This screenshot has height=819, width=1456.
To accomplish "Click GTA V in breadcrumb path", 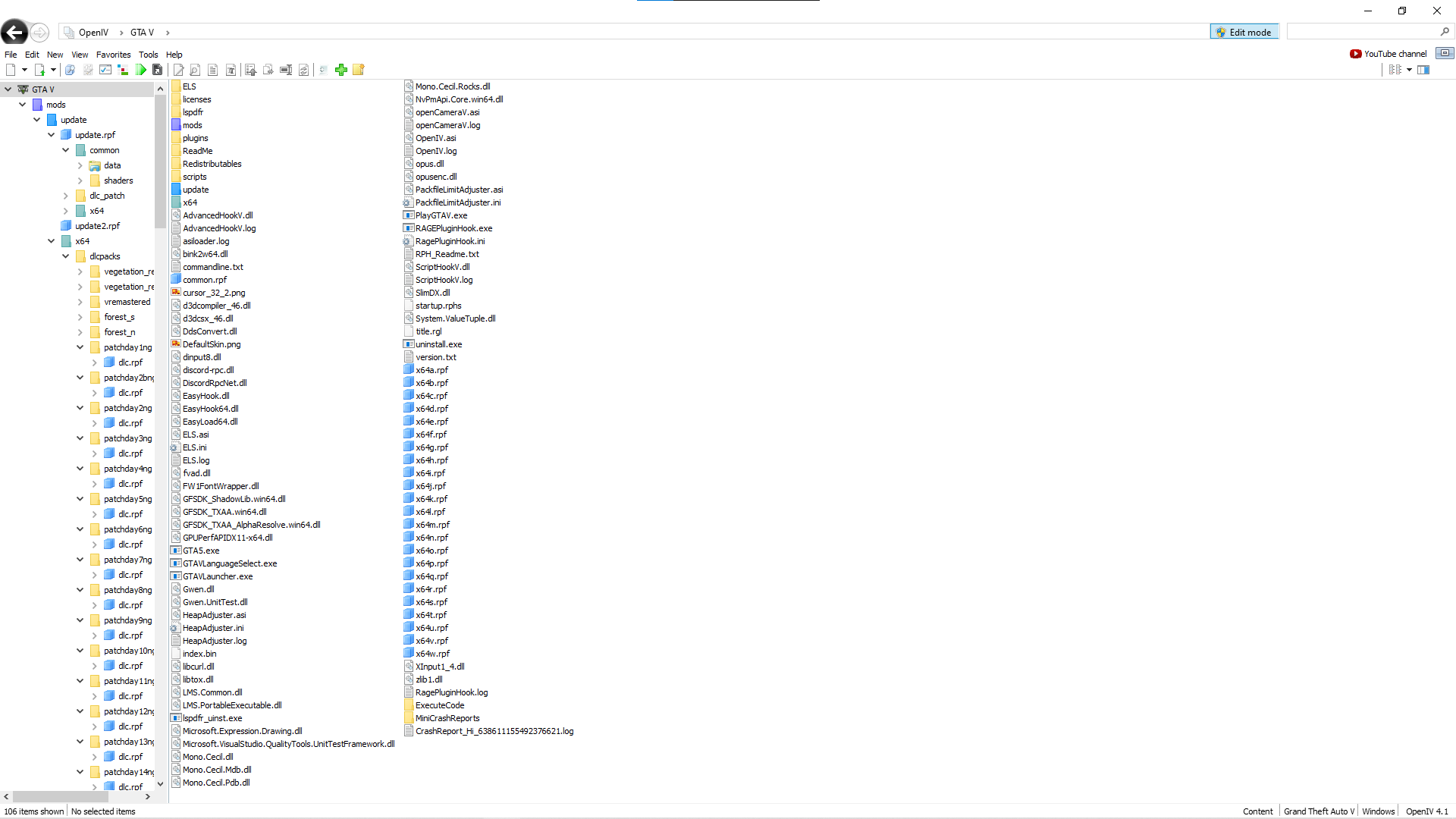I will [x=142, y=33].
